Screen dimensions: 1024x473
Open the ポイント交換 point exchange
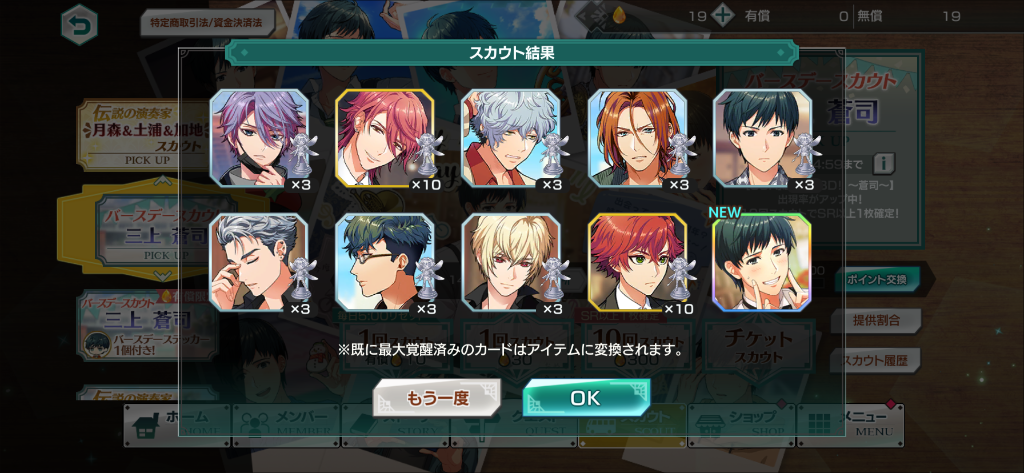876,280
